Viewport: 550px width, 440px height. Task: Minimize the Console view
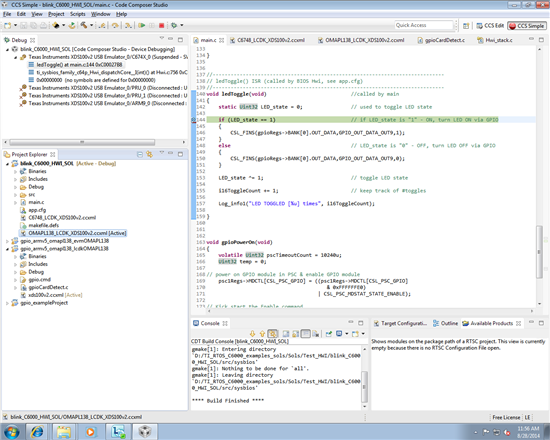click(351, 322)
